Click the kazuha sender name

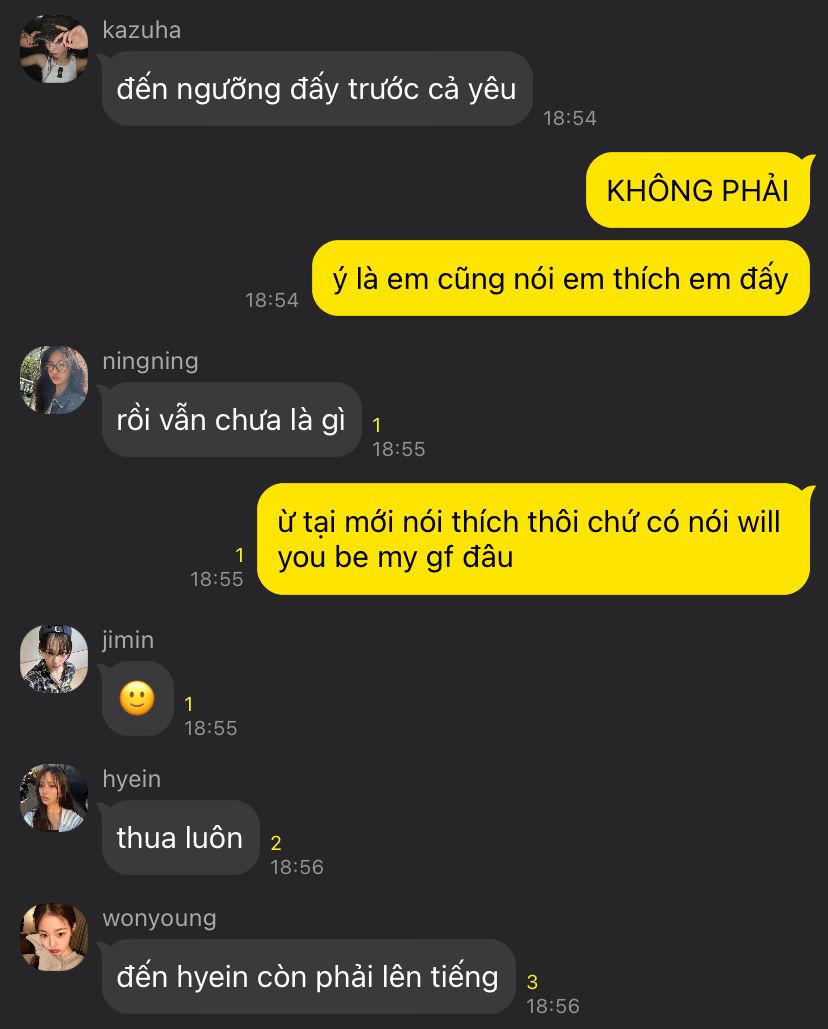[x=142, y=30]
